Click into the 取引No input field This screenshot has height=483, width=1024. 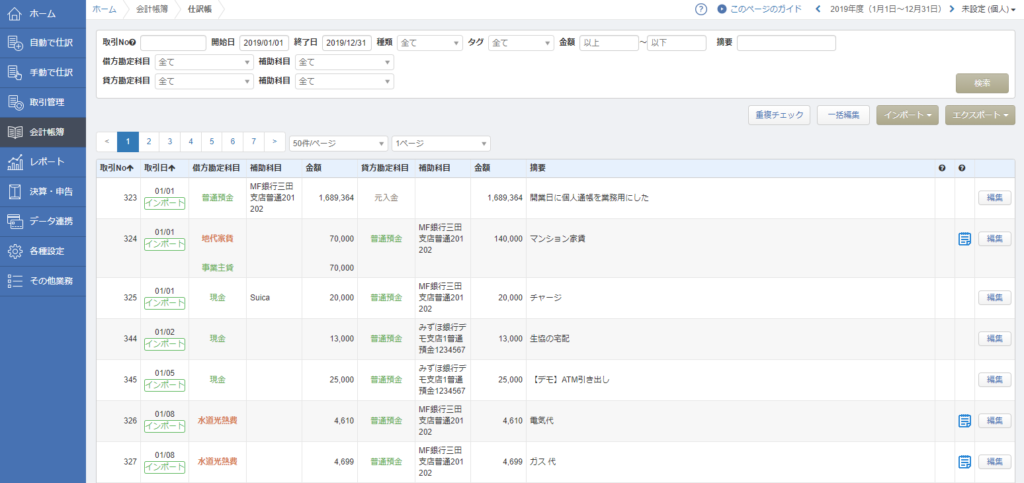(x=173, y=43)
